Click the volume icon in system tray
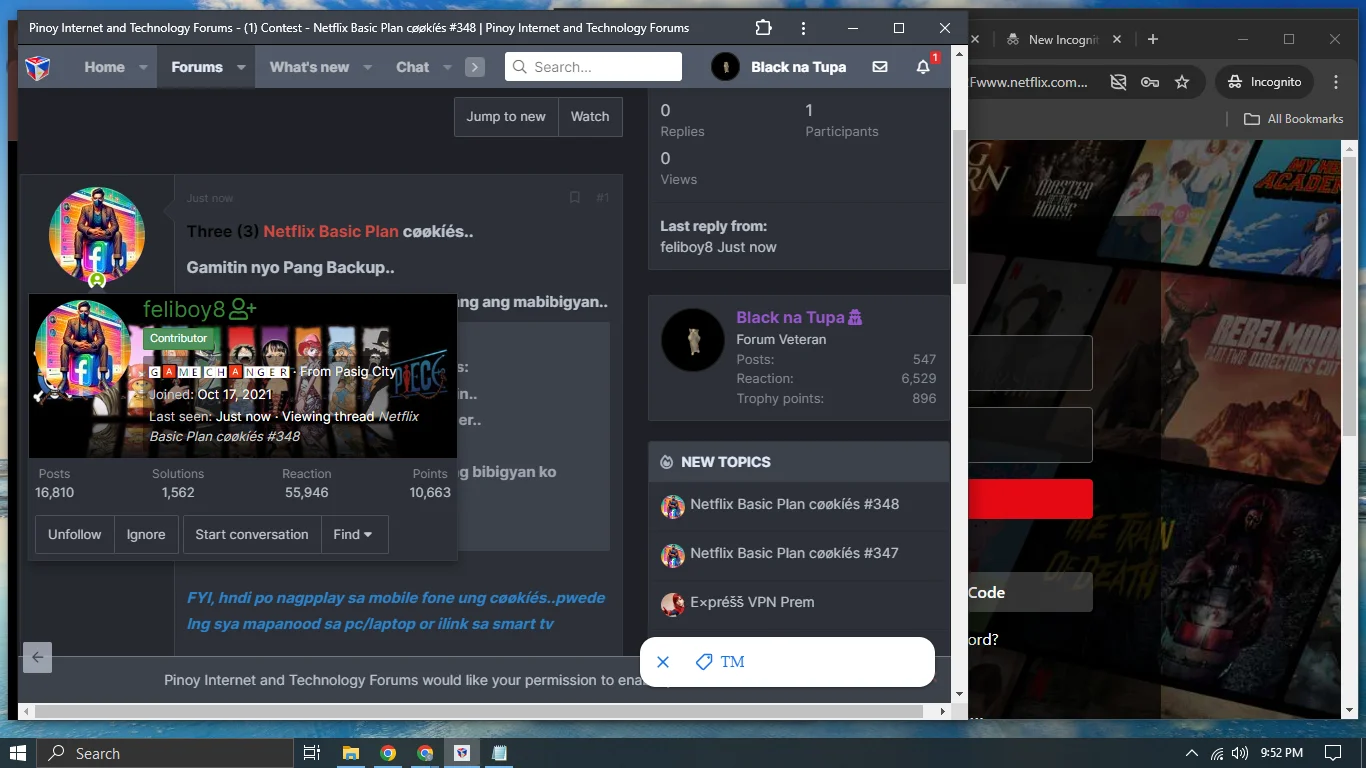Screen dimensions: 1366x768 click(1240, 753)
